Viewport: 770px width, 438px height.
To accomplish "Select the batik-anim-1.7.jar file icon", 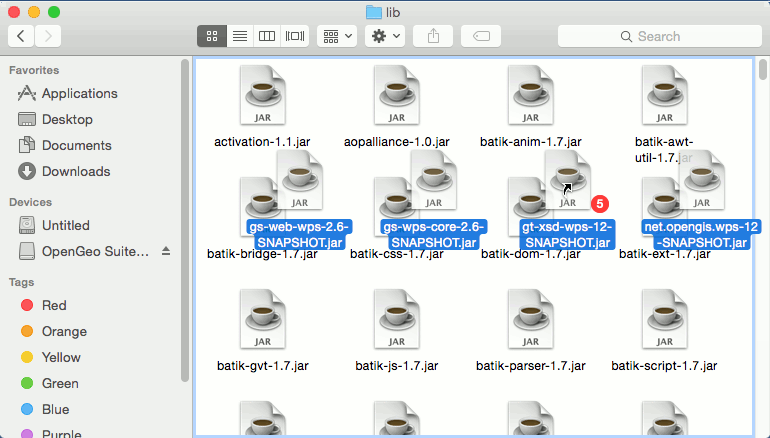I will [530, 97].
